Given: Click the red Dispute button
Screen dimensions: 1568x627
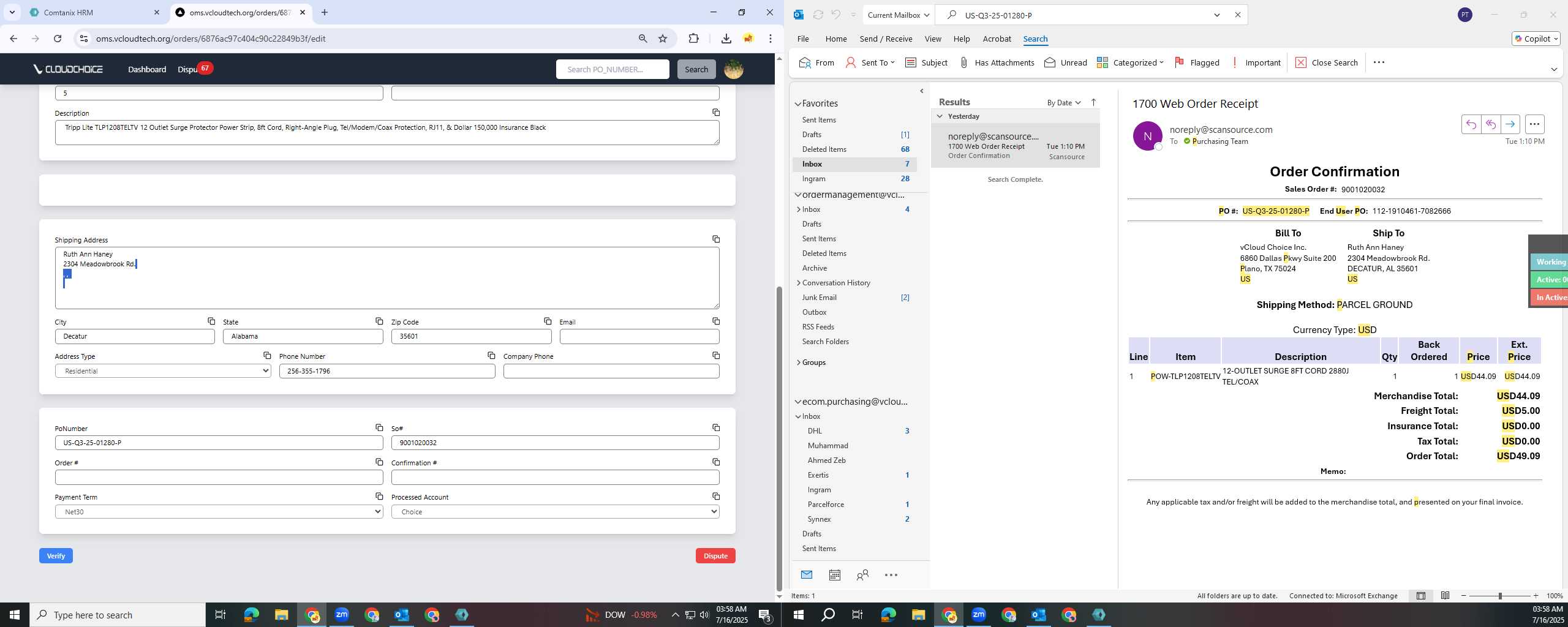Looking at the screenshot, I should [715, 556].
